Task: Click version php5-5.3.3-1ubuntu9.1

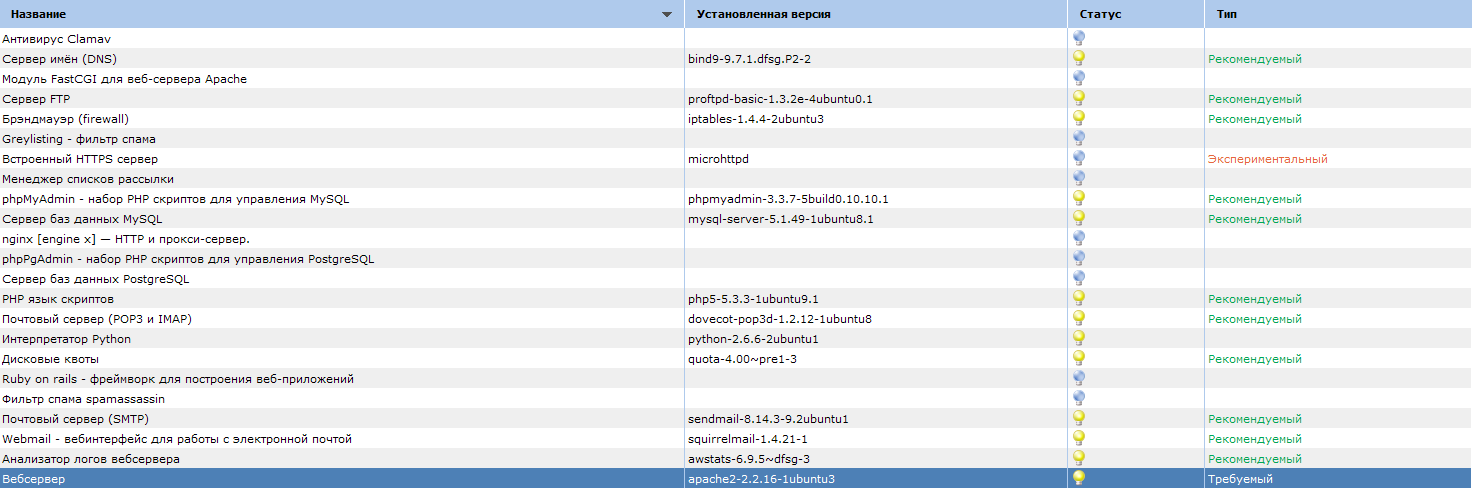Action: (753, 299)
